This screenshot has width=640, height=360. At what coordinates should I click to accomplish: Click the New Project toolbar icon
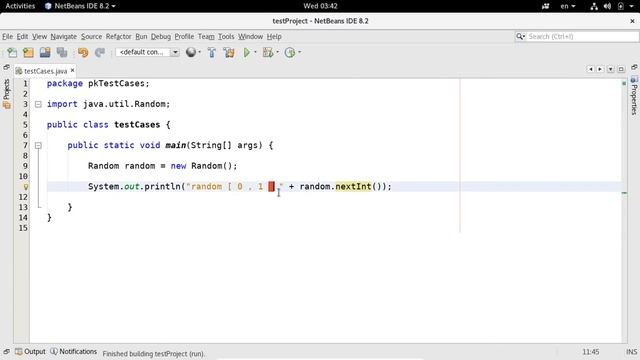[28, 52]
